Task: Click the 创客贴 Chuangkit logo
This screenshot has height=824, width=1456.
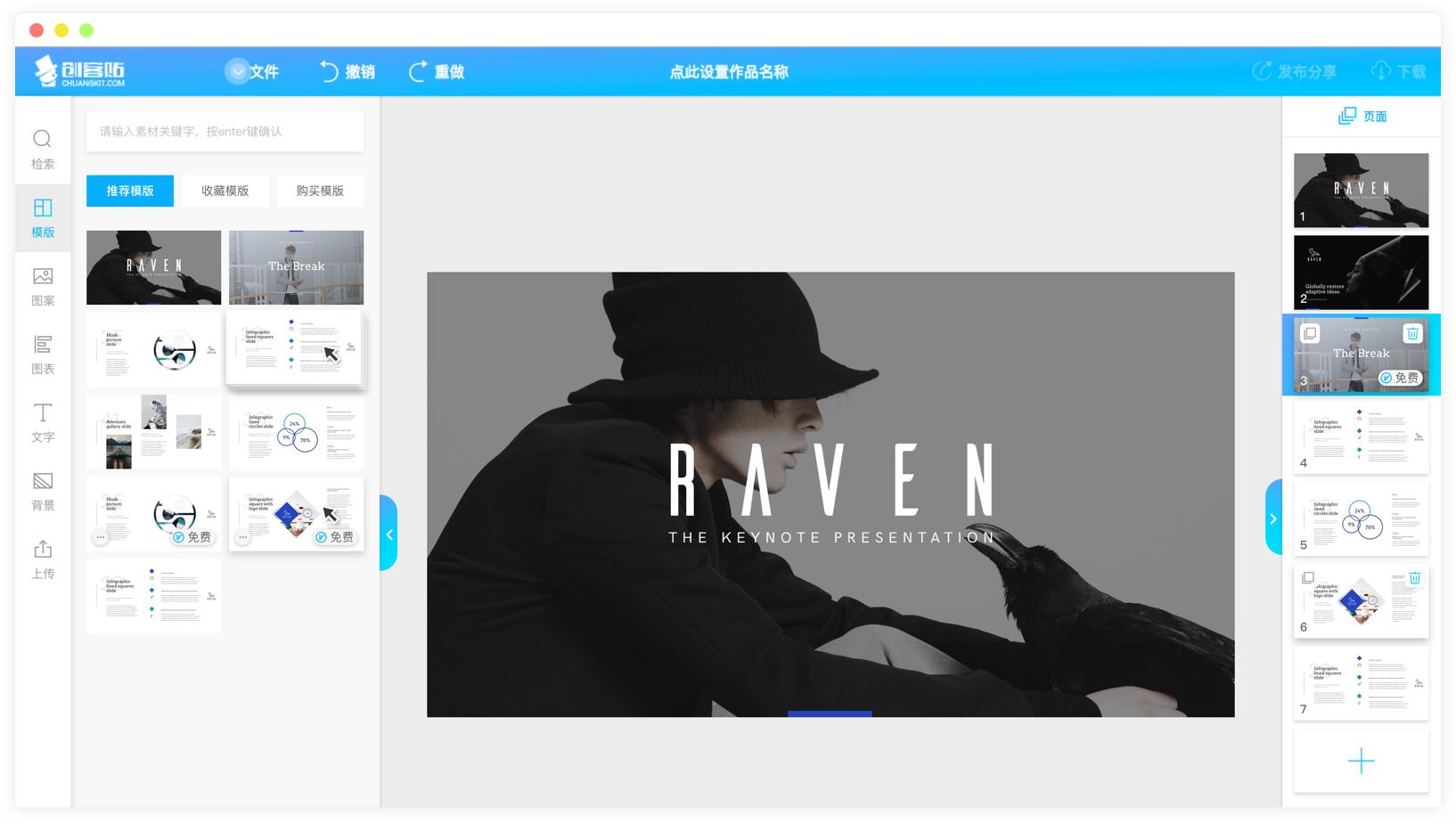Action: [80, 71]
